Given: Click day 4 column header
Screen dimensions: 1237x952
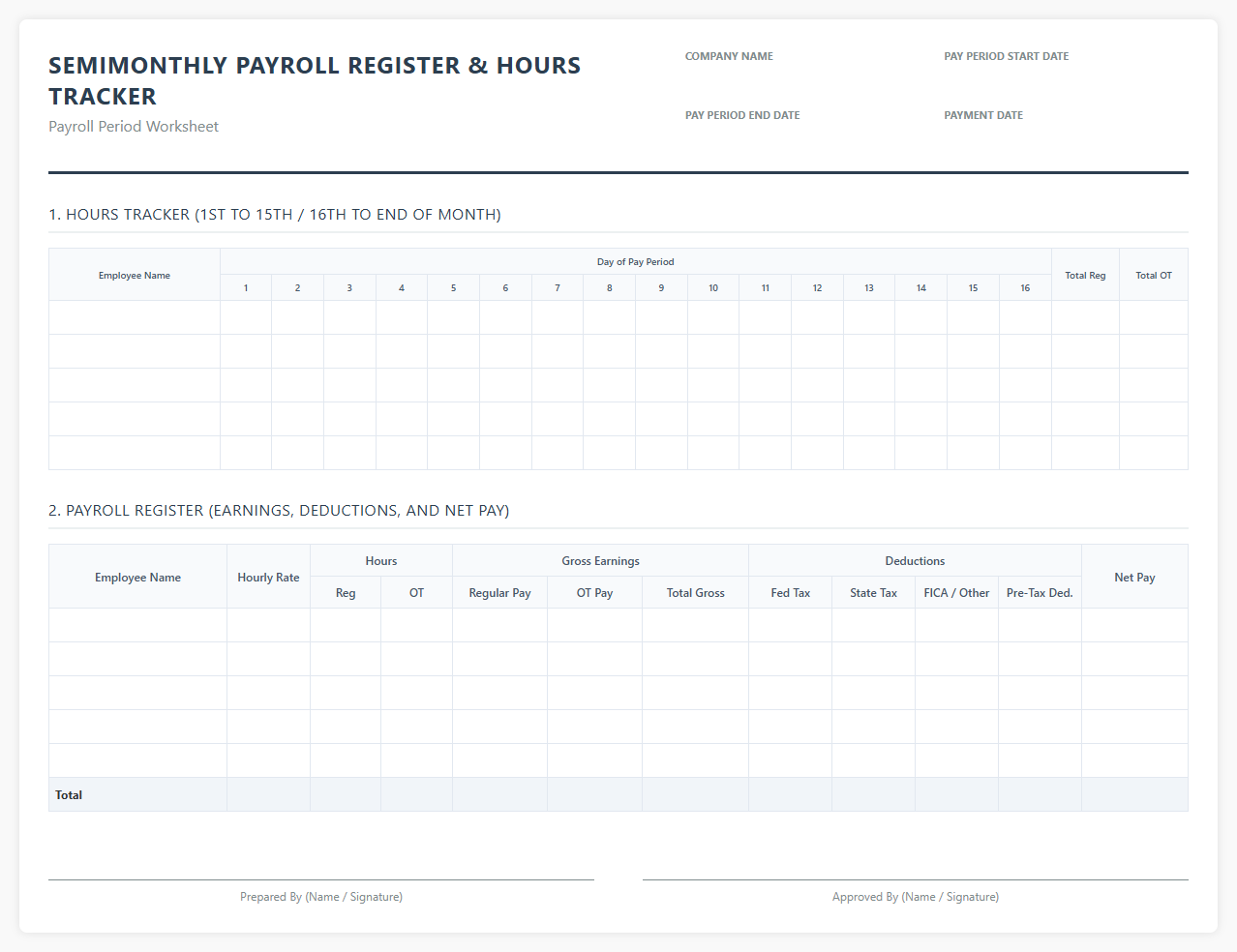Looking at the screenshot, I should [402, 288].
